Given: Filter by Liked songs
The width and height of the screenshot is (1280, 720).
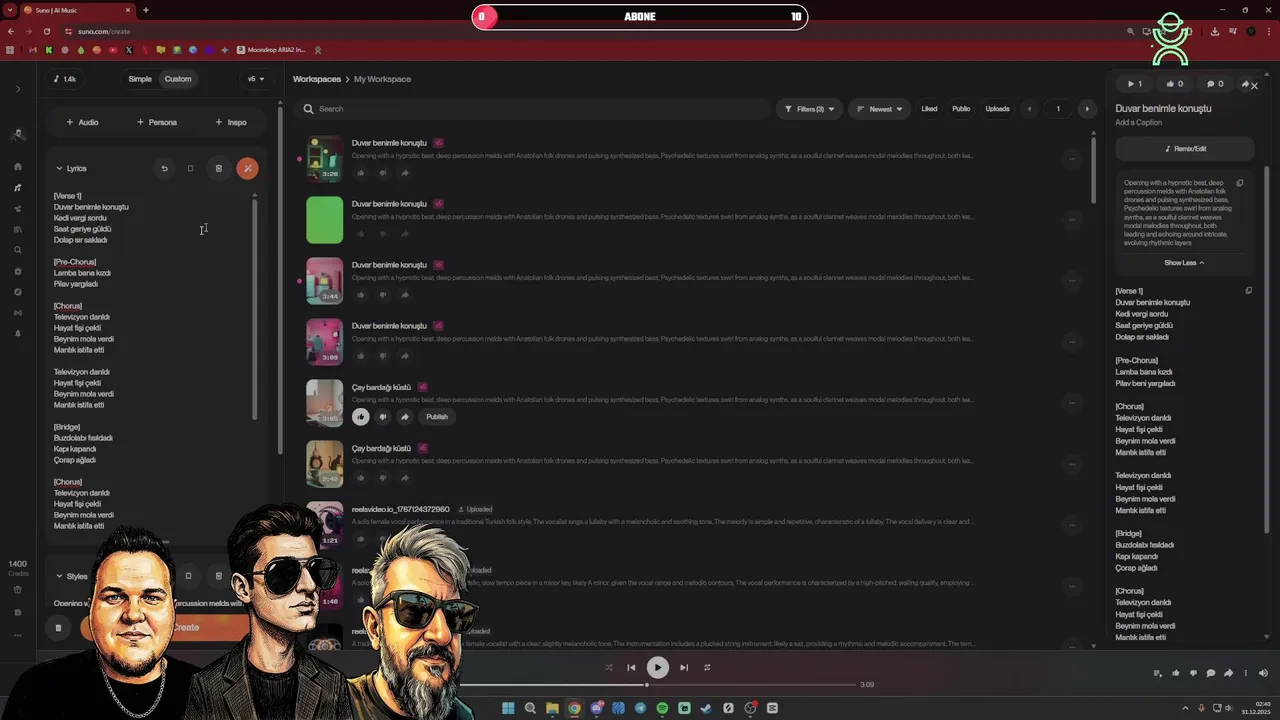Looking at the screenshot, I should 929,109.
